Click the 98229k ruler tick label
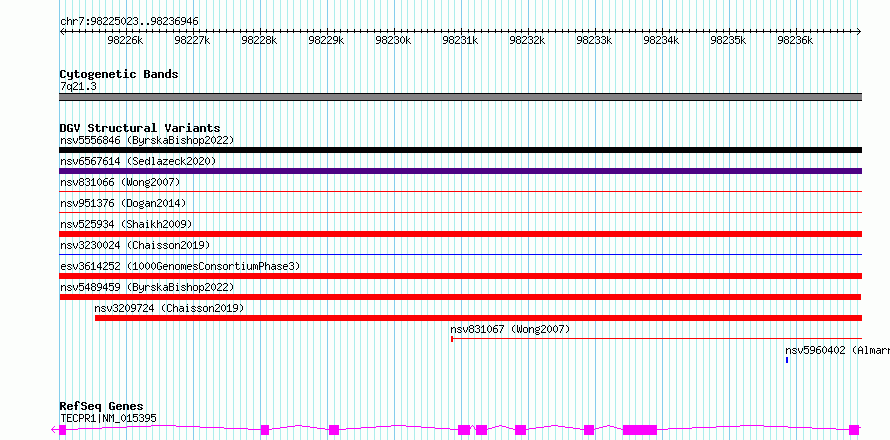Viewport: 890px width, 440px height. (x=326, y=40)
